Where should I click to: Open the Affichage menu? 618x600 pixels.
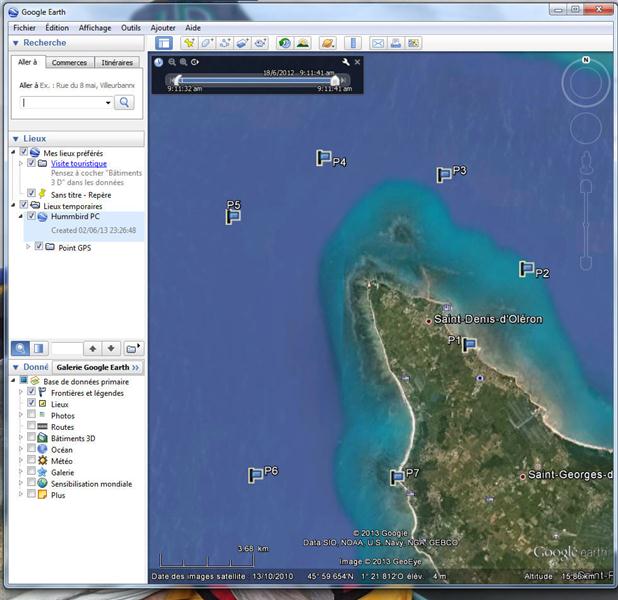coord(95,28)
